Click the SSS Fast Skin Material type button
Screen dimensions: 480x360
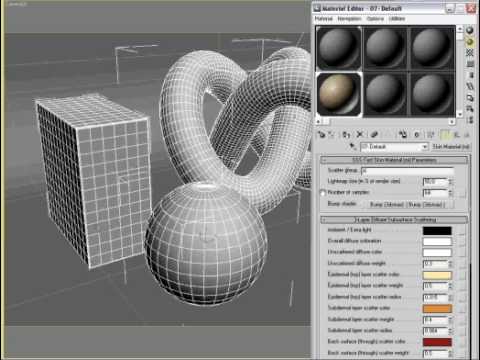tap(451, 147)
